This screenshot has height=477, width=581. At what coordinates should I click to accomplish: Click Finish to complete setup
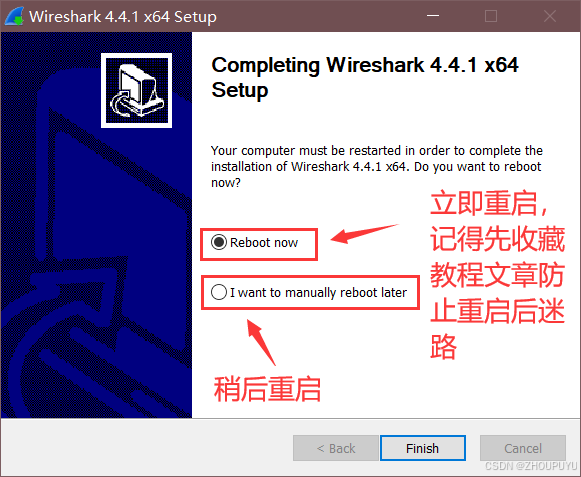[422, 448]
